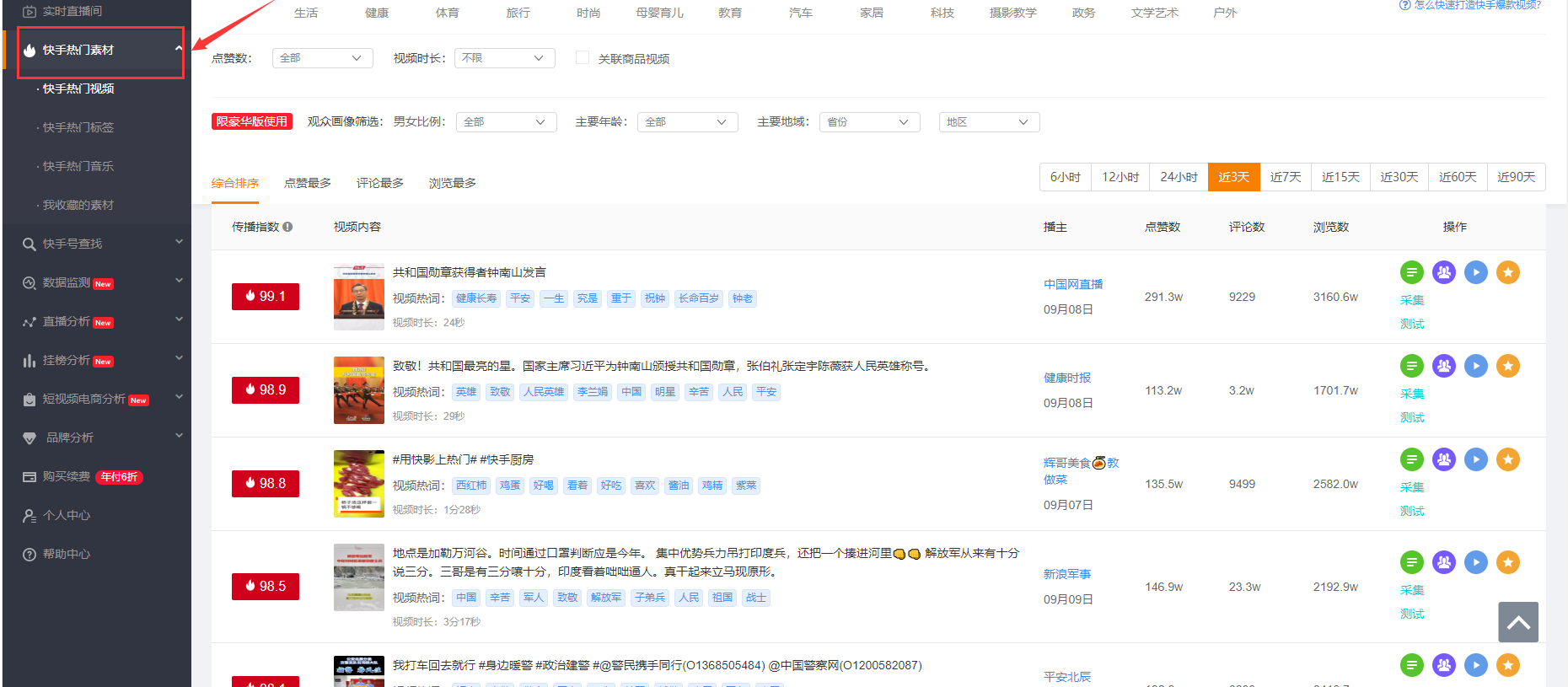Select the 近90天 time range
This screenshot has width=1568, height=687.
[1517, 177]
